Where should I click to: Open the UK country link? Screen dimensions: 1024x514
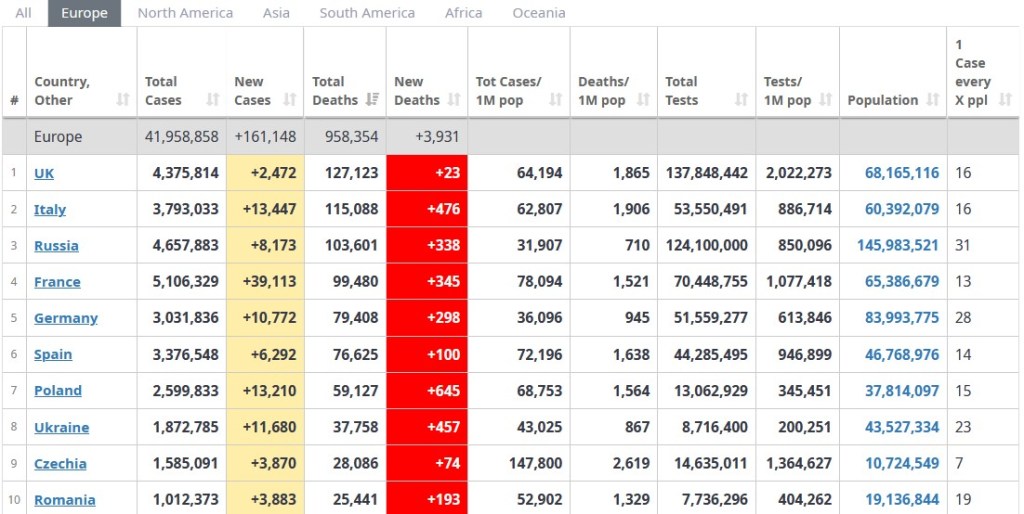[x=44, y=173]
